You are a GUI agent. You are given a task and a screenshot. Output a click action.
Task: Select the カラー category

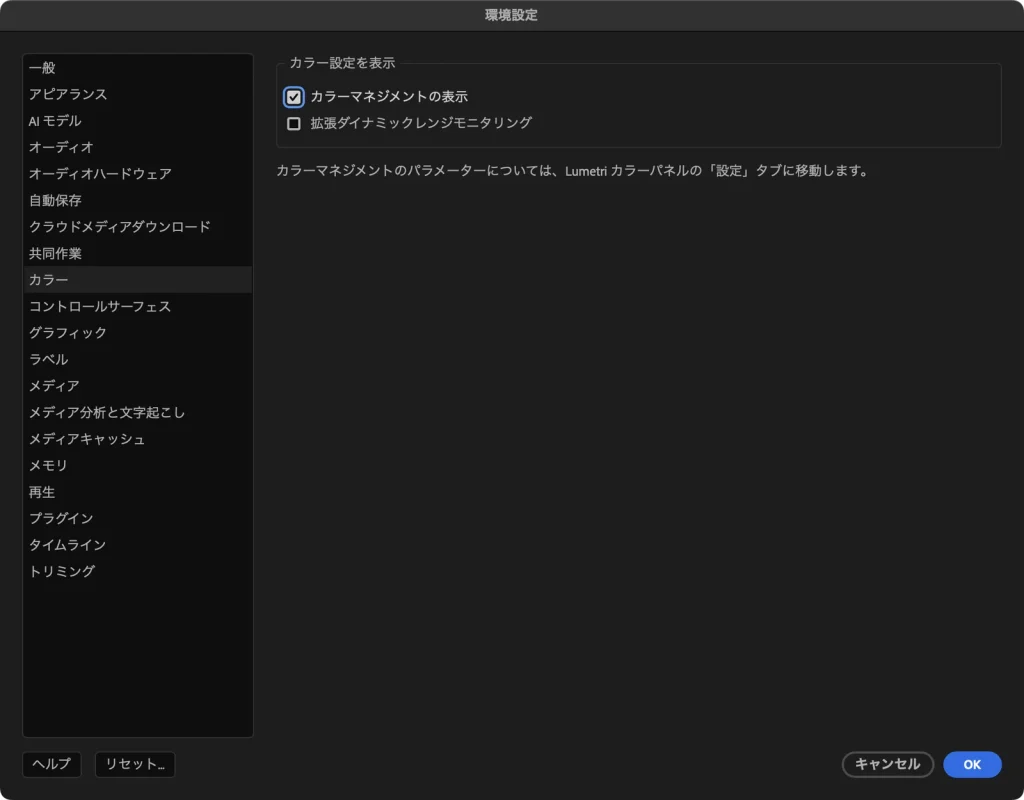[137, 280]
